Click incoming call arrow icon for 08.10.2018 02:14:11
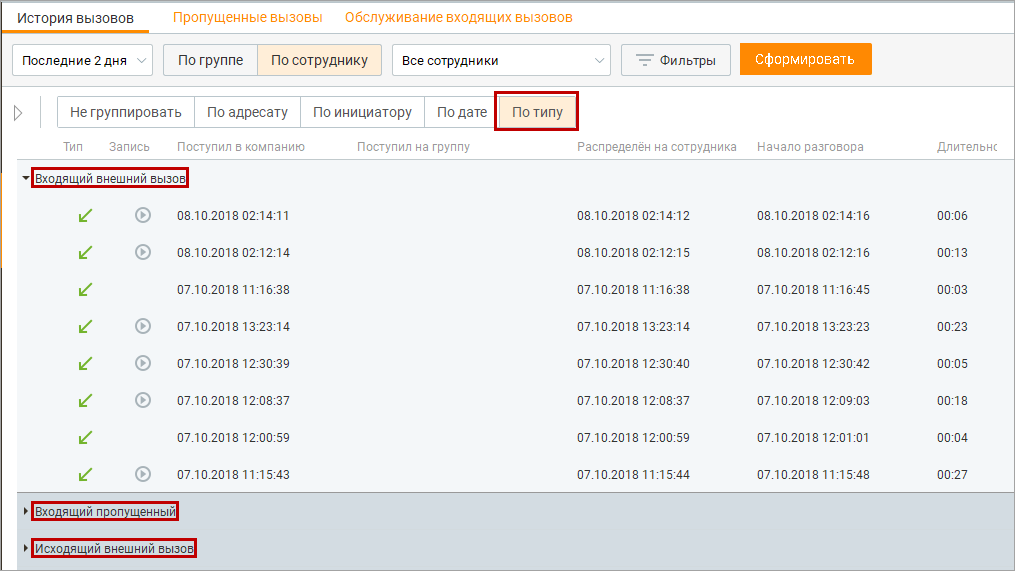 pyautogui.click(x=85, y=216)
